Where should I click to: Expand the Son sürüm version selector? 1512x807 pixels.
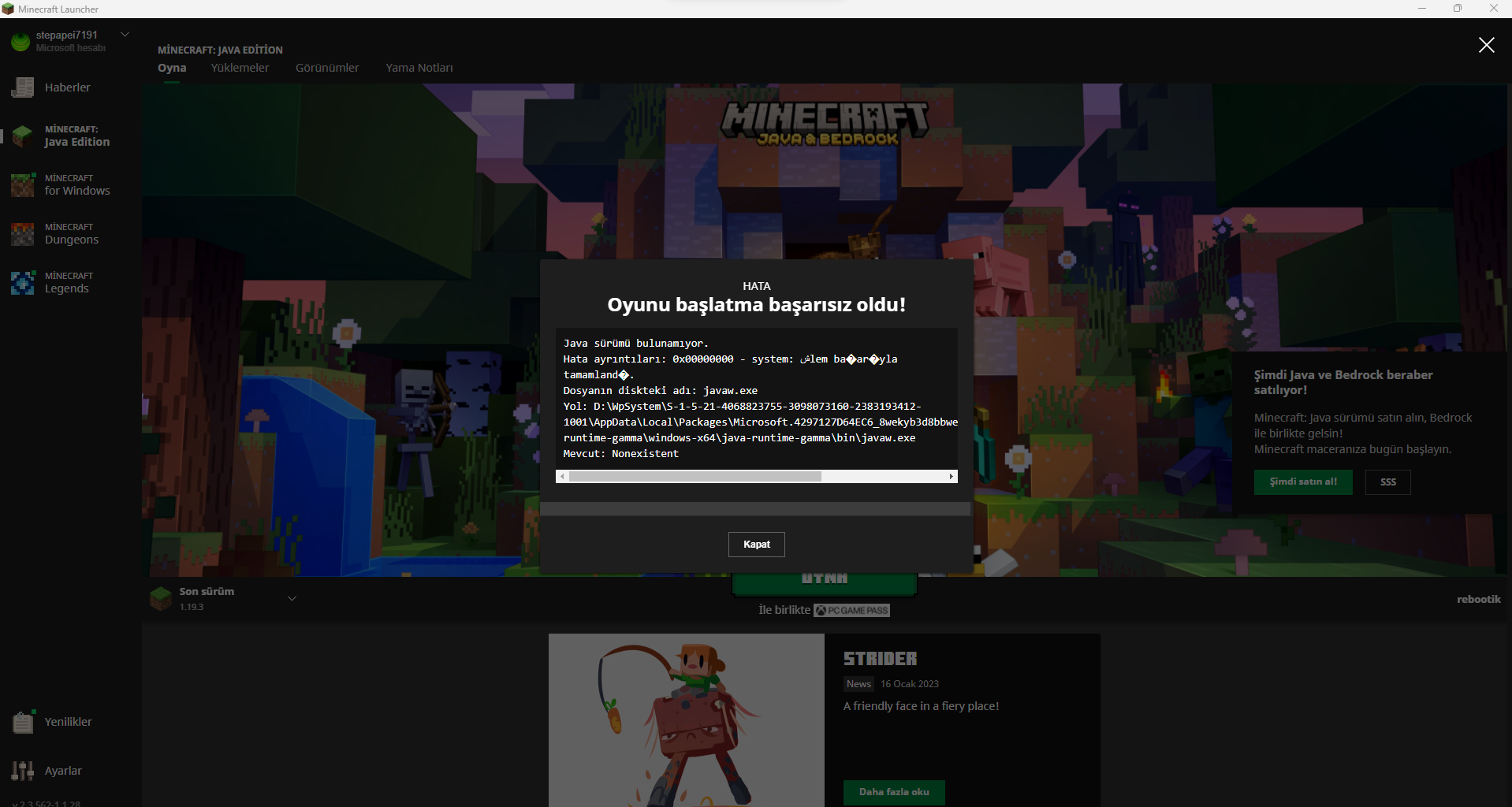pos(292,599)
